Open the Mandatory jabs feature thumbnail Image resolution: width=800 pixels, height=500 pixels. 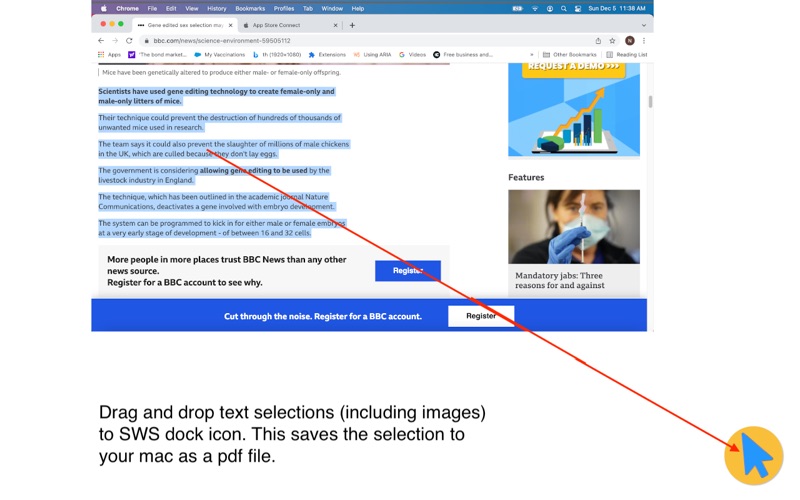click(x=573, y=227)
